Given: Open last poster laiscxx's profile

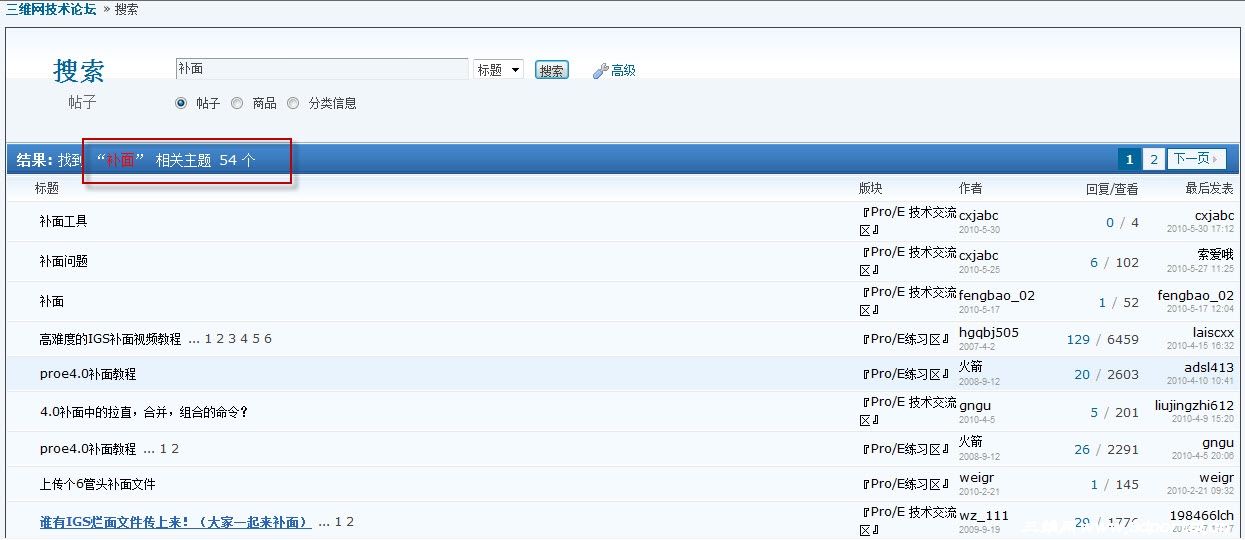Looking at the screenshot, I should click(x=1213, y=332).
